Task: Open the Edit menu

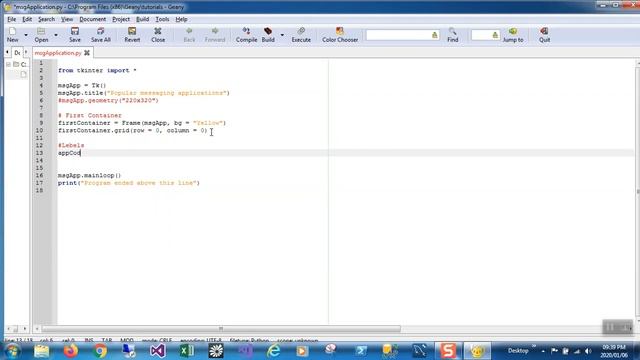Action: coord(27,19)
